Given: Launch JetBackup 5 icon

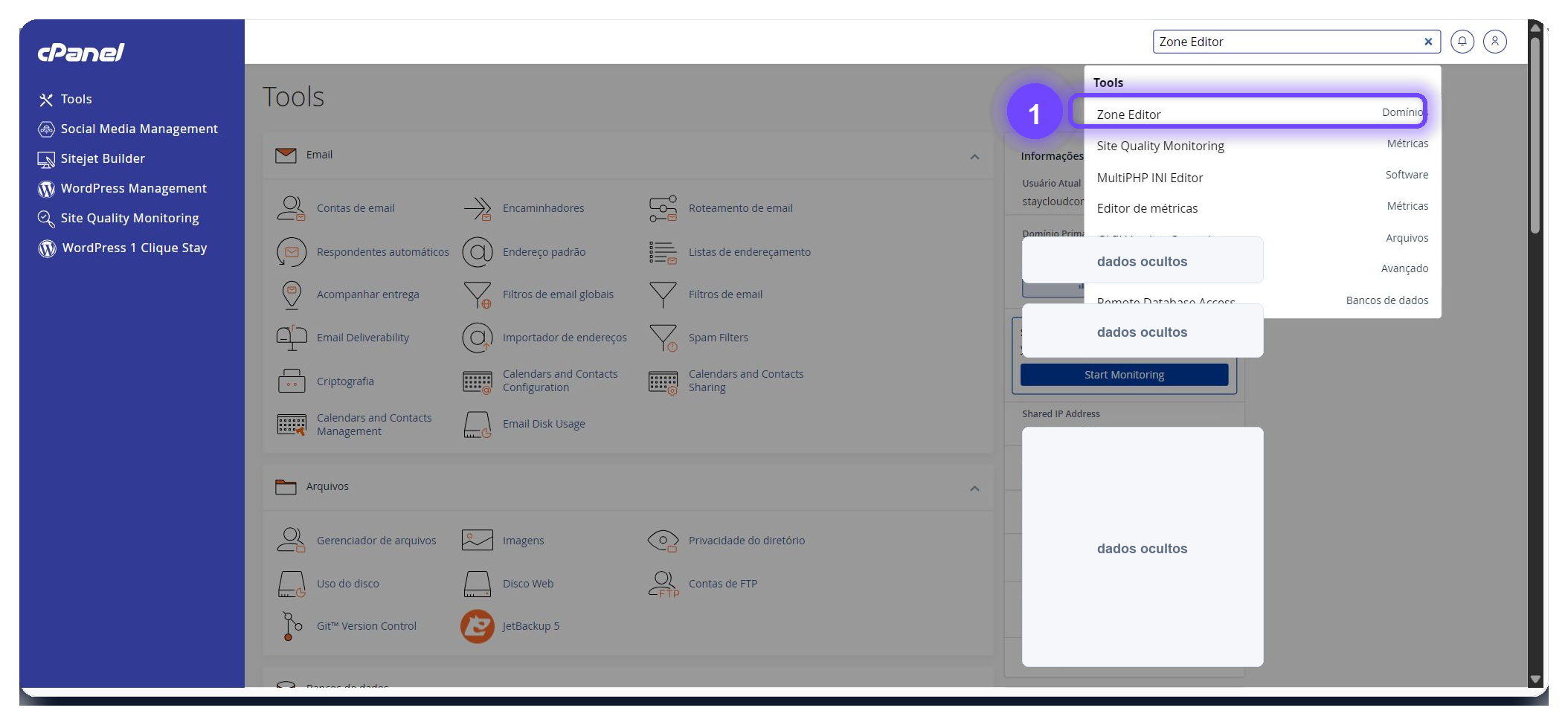Looking at the screenshot, I should click(x=477, y=626).
